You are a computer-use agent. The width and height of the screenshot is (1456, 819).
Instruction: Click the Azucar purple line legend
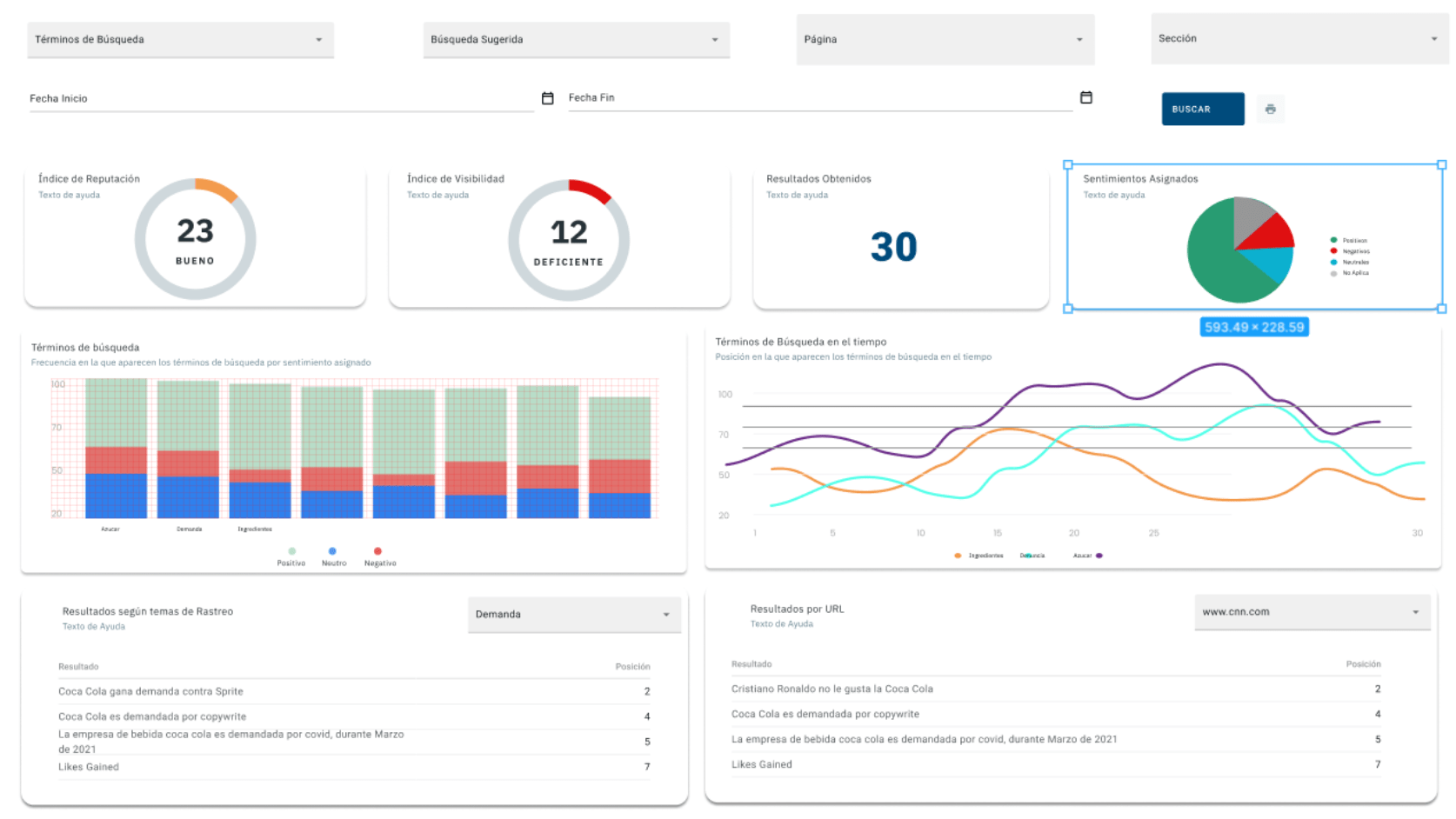[1088, 556]
